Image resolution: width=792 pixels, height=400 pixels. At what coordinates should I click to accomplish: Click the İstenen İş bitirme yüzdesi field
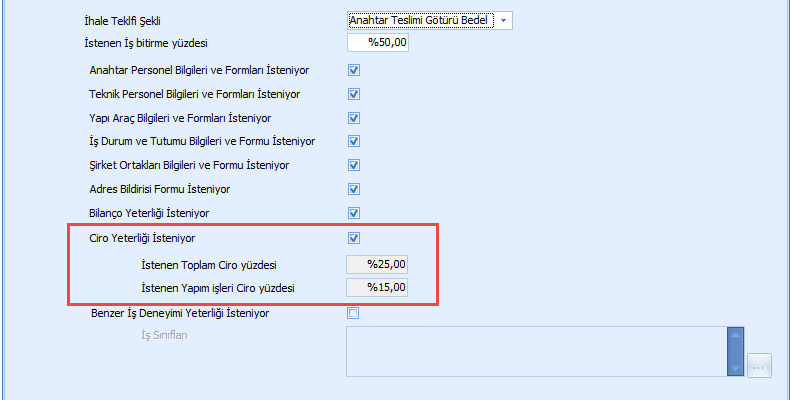(x=377, y=43)
